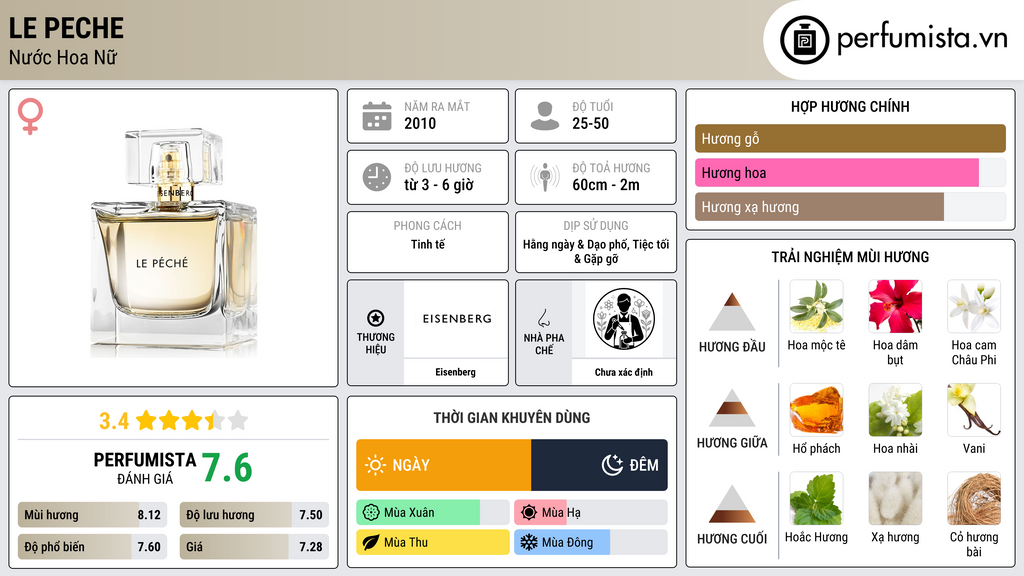Click the LE PECHE title text

pos(66,28)
